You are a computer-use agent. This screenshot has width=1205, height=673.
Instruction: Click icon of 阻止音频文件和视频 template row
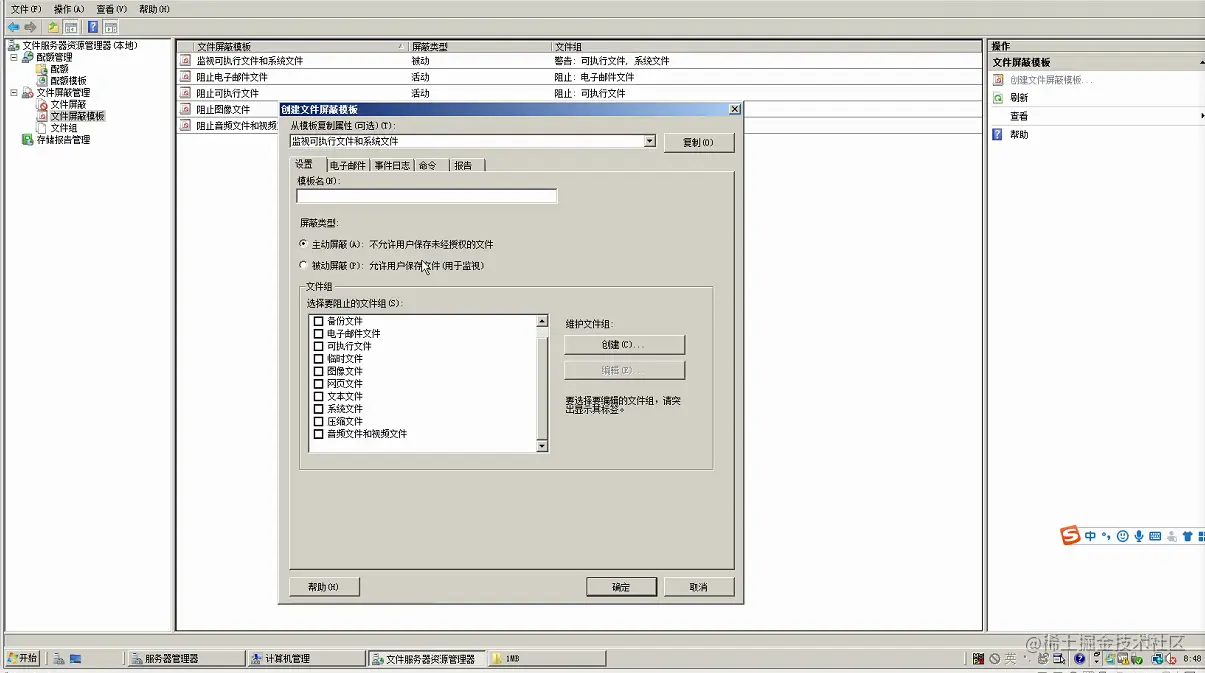pyautogui.click(x=185, y=126)
